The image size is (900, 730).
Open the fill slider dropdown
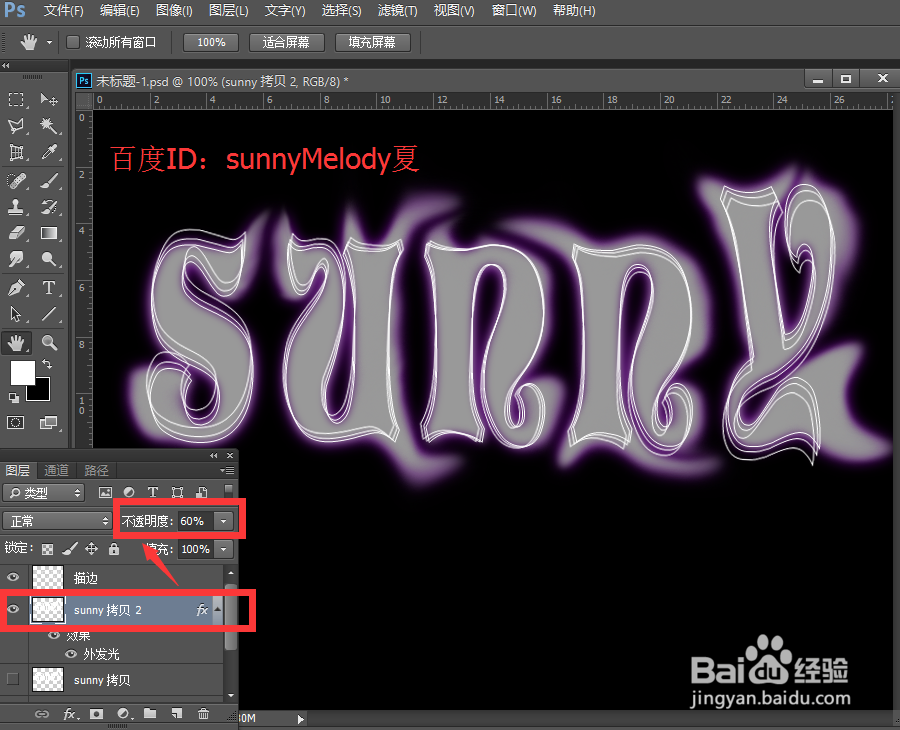[x=223, y=549]
